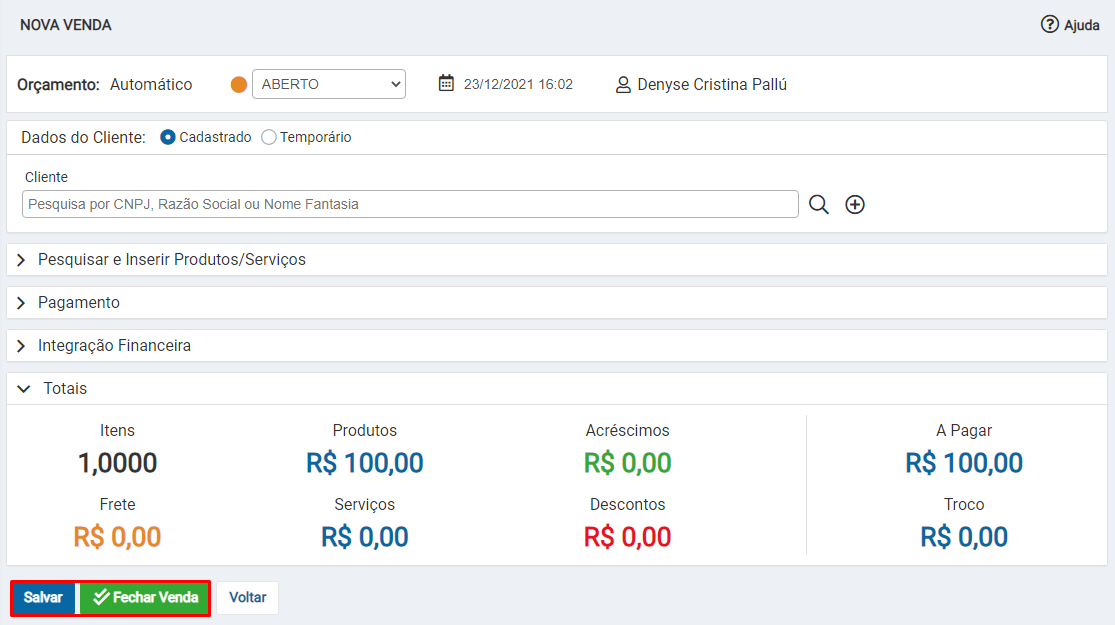The image size is (1115, 625).
Task: Open the ABERTO status dropdown
Action: pyautogui.click(x=329, y=84)
